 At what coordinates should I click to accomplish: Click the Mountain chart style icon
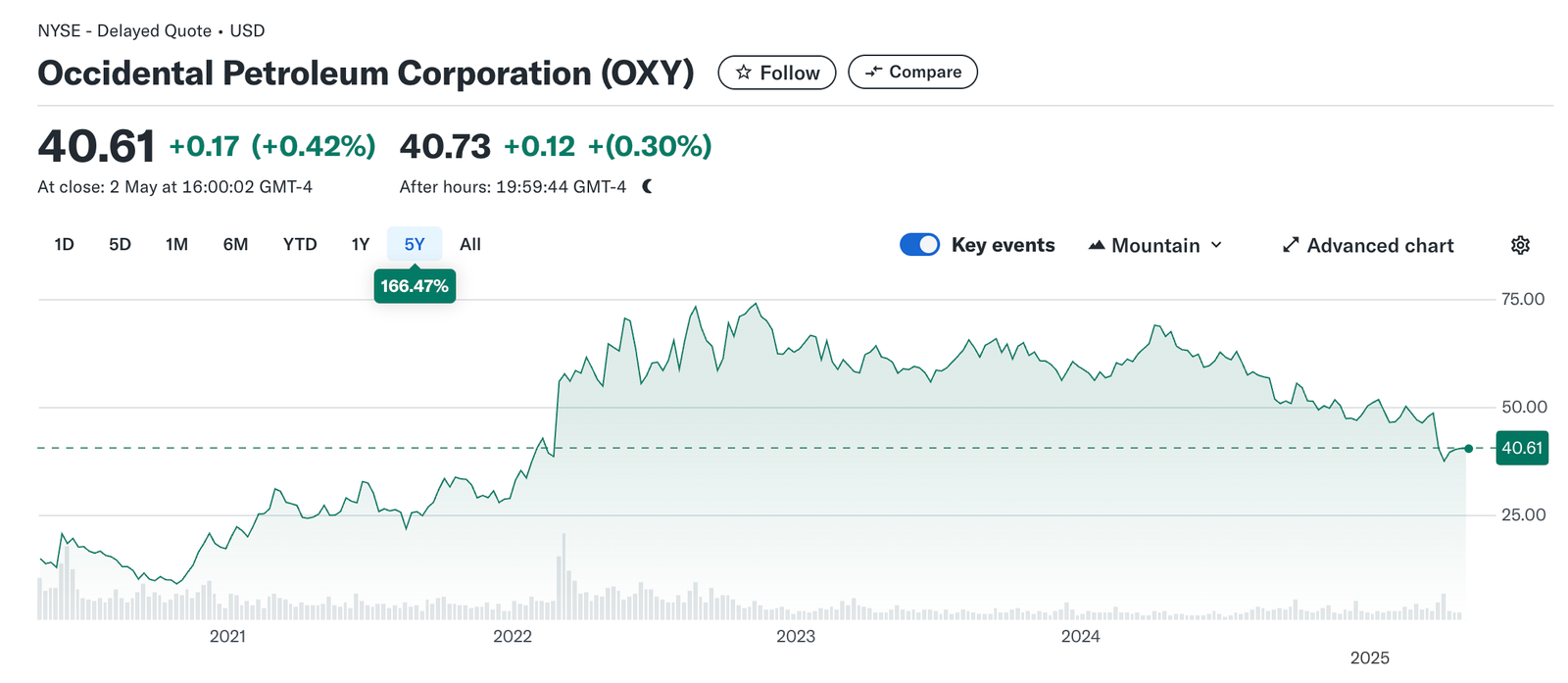click(x=1097, y=245)
